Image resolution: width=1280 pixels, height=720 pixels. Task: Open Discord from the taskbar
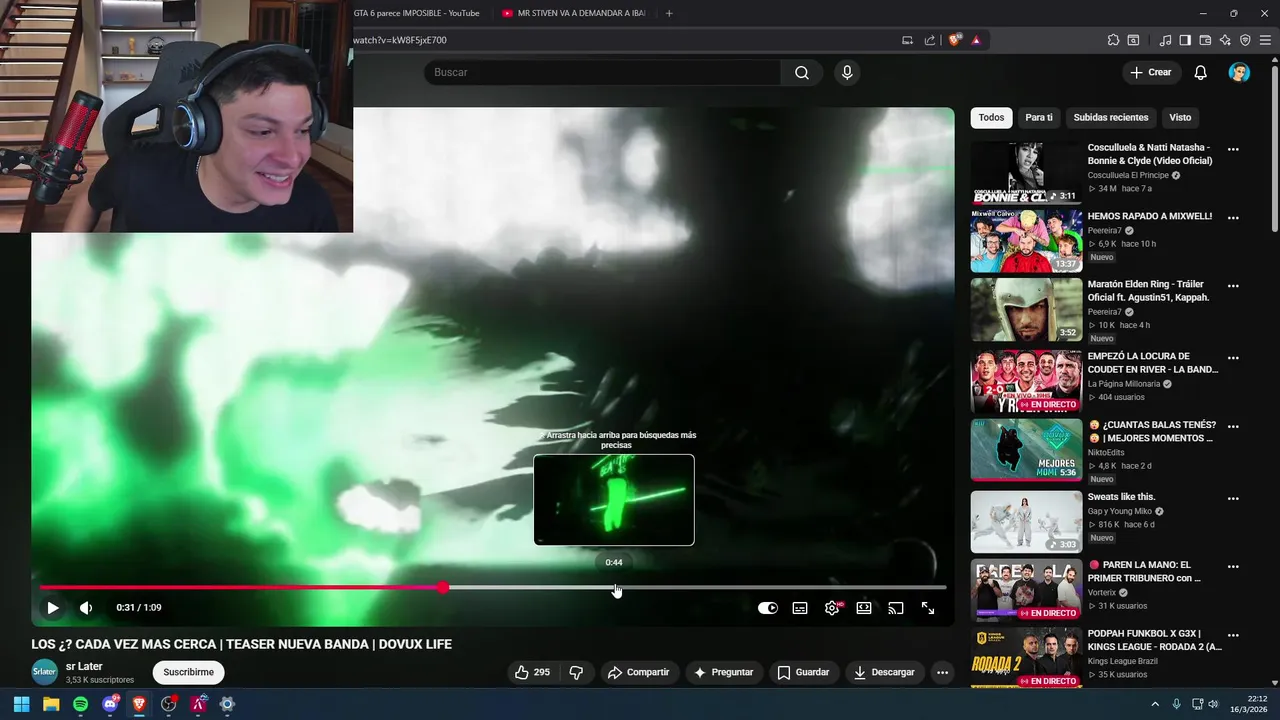(109, 704)
